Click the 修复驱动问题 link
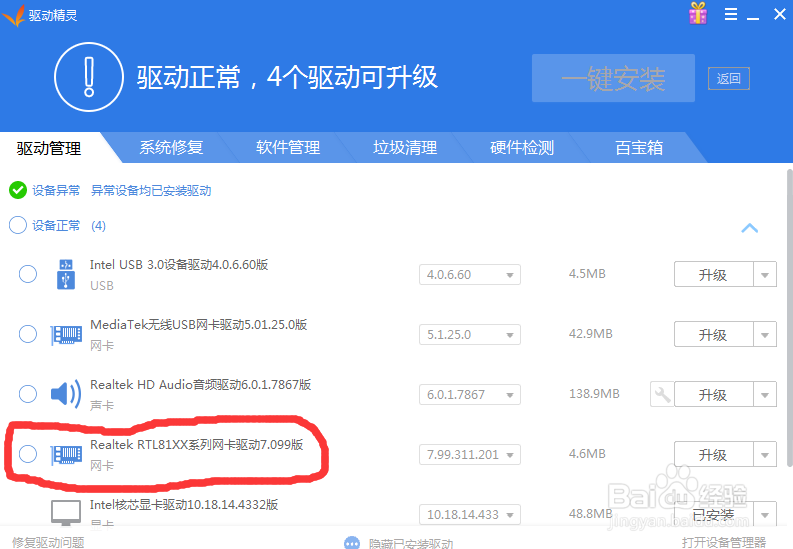The image size is (793, 549). pyautogui.click(x=48, y=542)
